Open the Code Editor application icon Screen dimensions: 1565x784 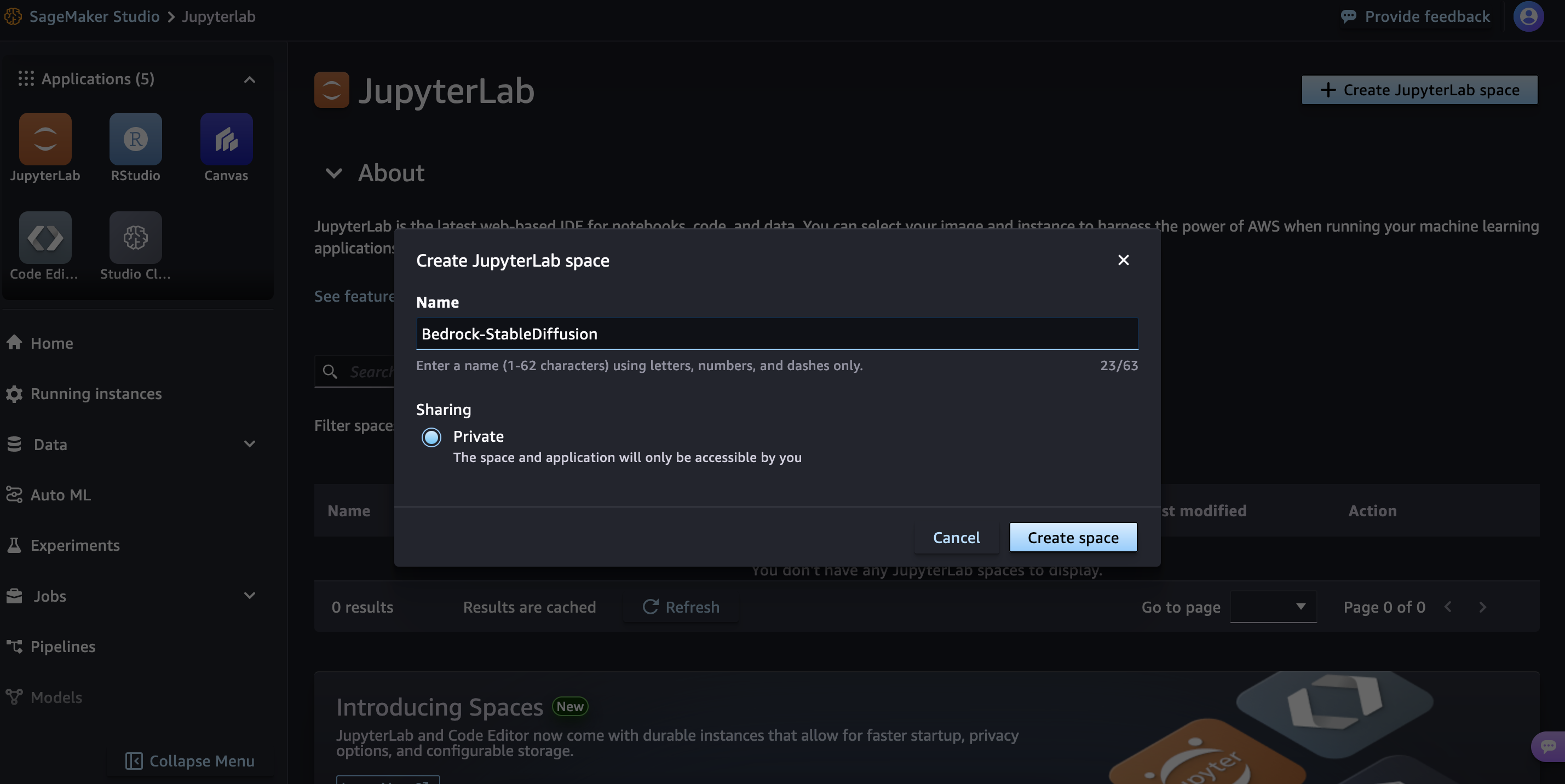[x=45, y=238]
